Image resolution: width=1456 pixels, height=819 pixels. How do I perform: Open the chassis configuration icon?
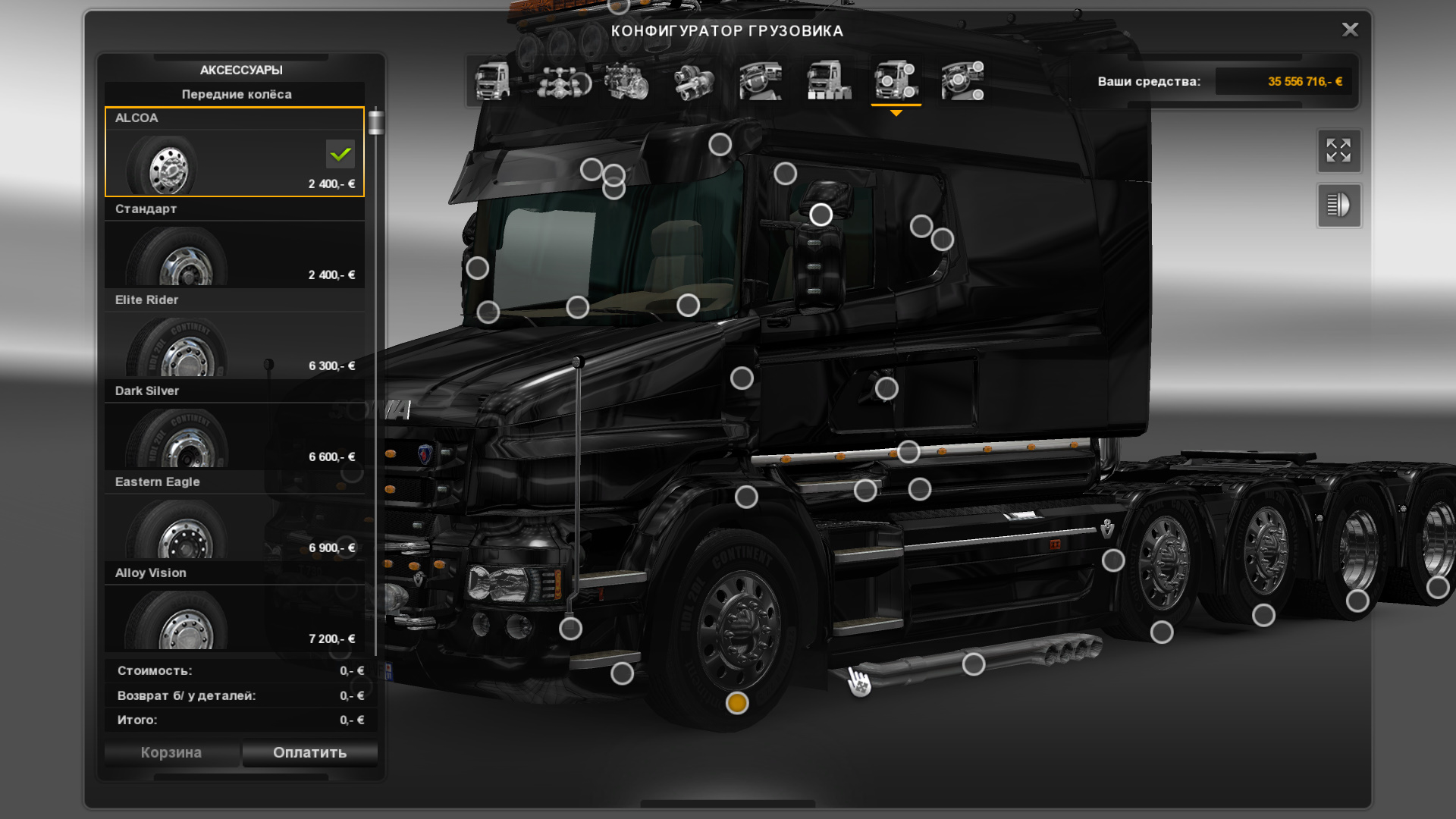point(562,81)
